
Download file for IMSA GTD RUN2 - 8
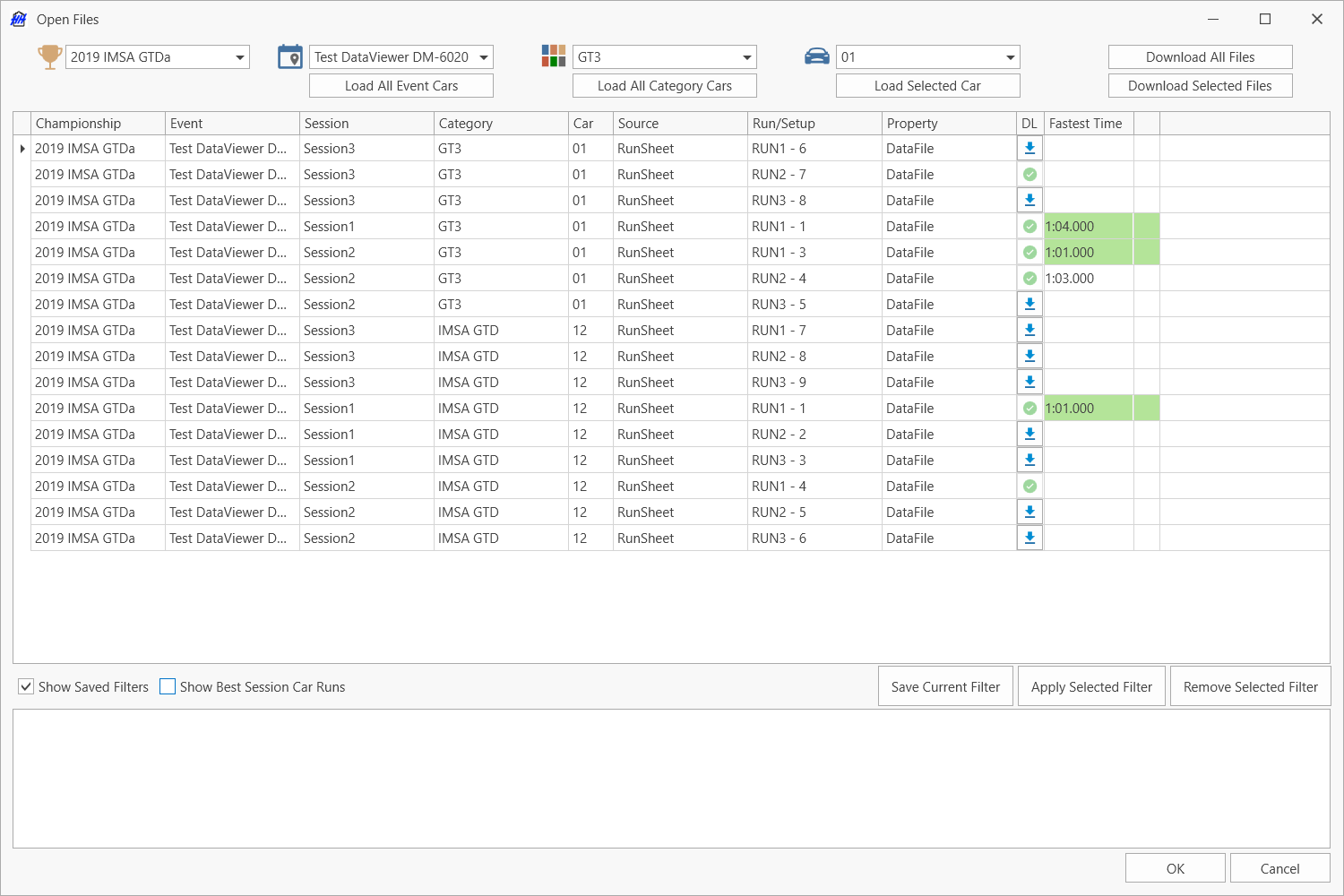point(1030,356)
